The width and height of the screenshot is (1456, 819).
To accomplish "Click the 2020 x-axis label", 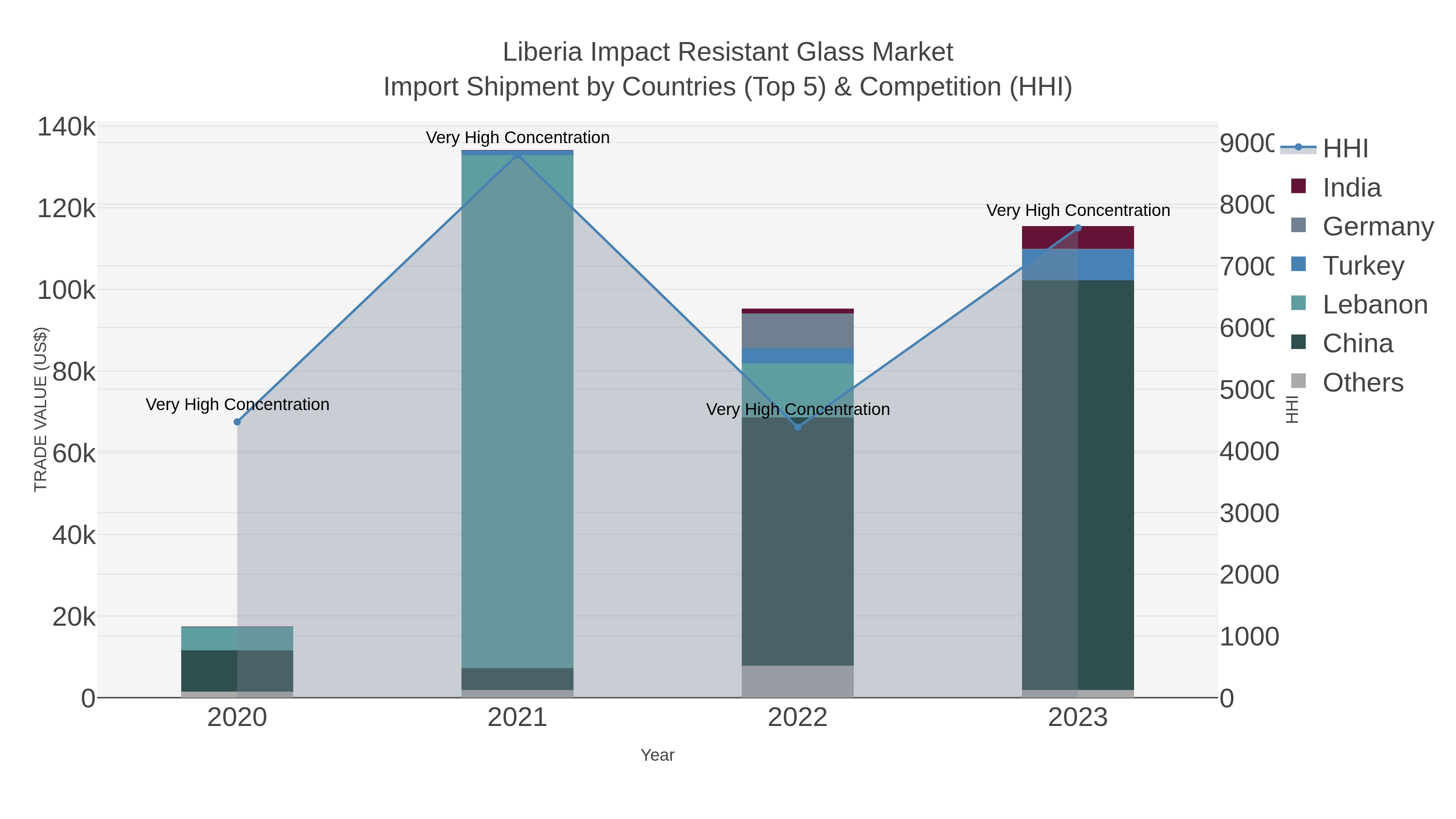I will tap(237, 717).
